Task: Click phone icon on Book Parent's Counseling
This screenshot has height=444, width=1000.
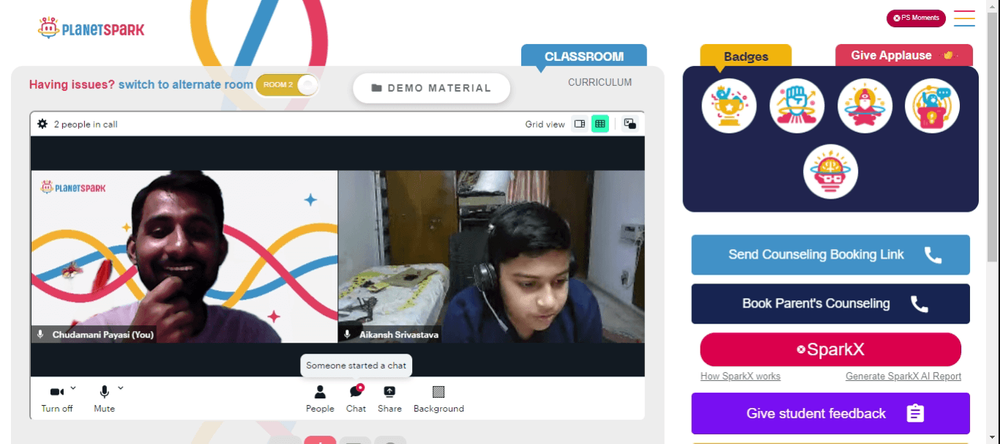Action: [x=919, y=304]
